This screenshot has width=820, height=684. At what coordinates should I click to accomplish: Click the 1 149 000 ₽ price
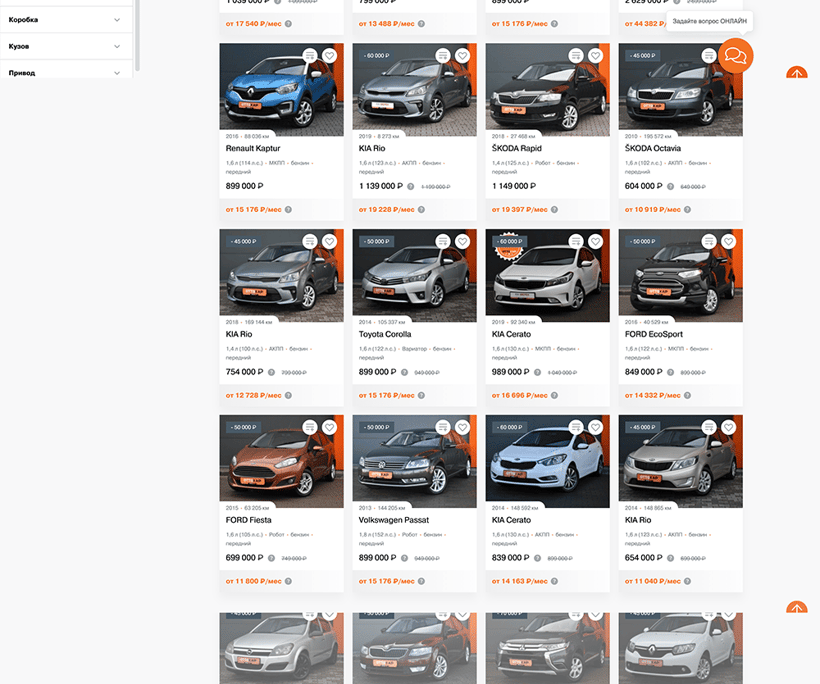[x=514, y=186]
